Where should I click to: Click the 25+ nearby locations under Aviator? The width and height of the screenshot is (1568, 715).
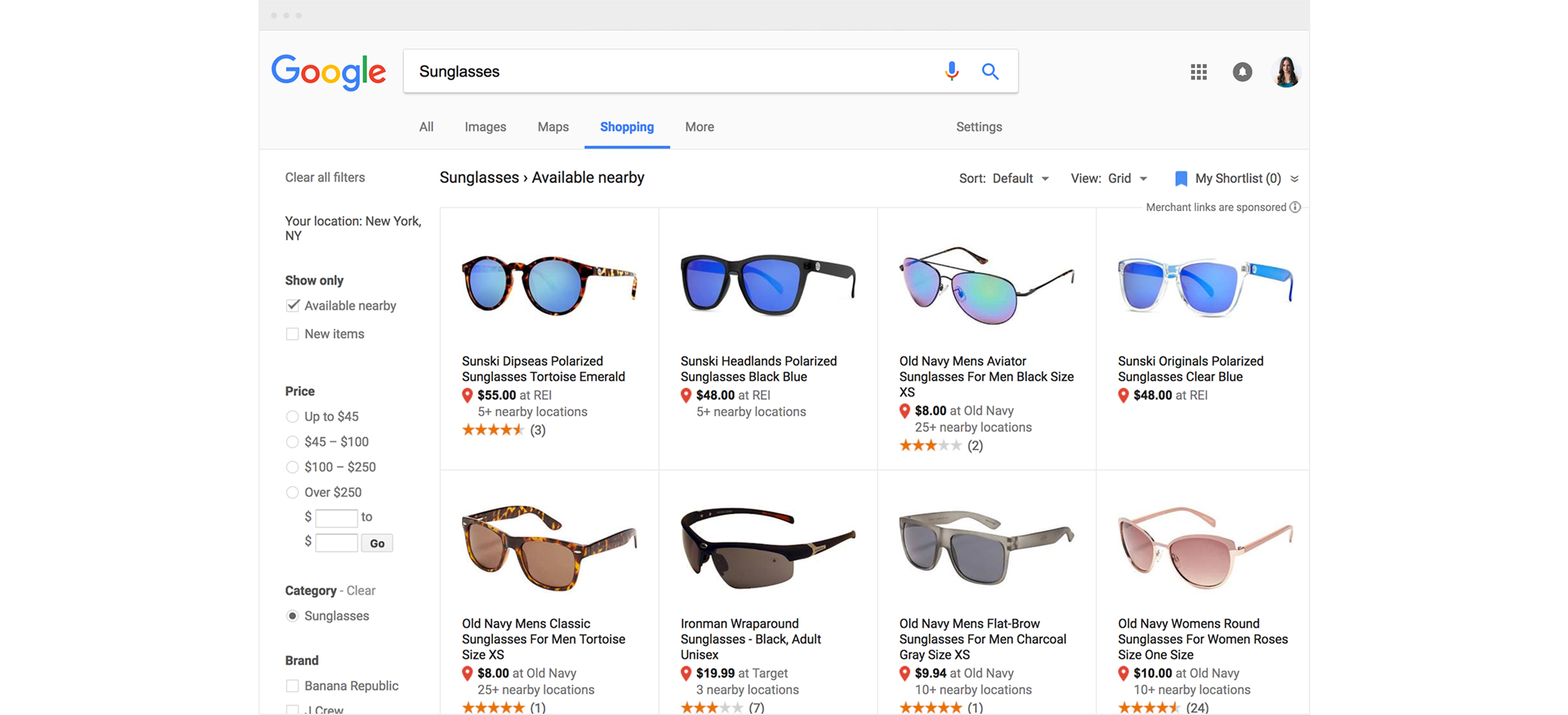click(x=973, y=427)
